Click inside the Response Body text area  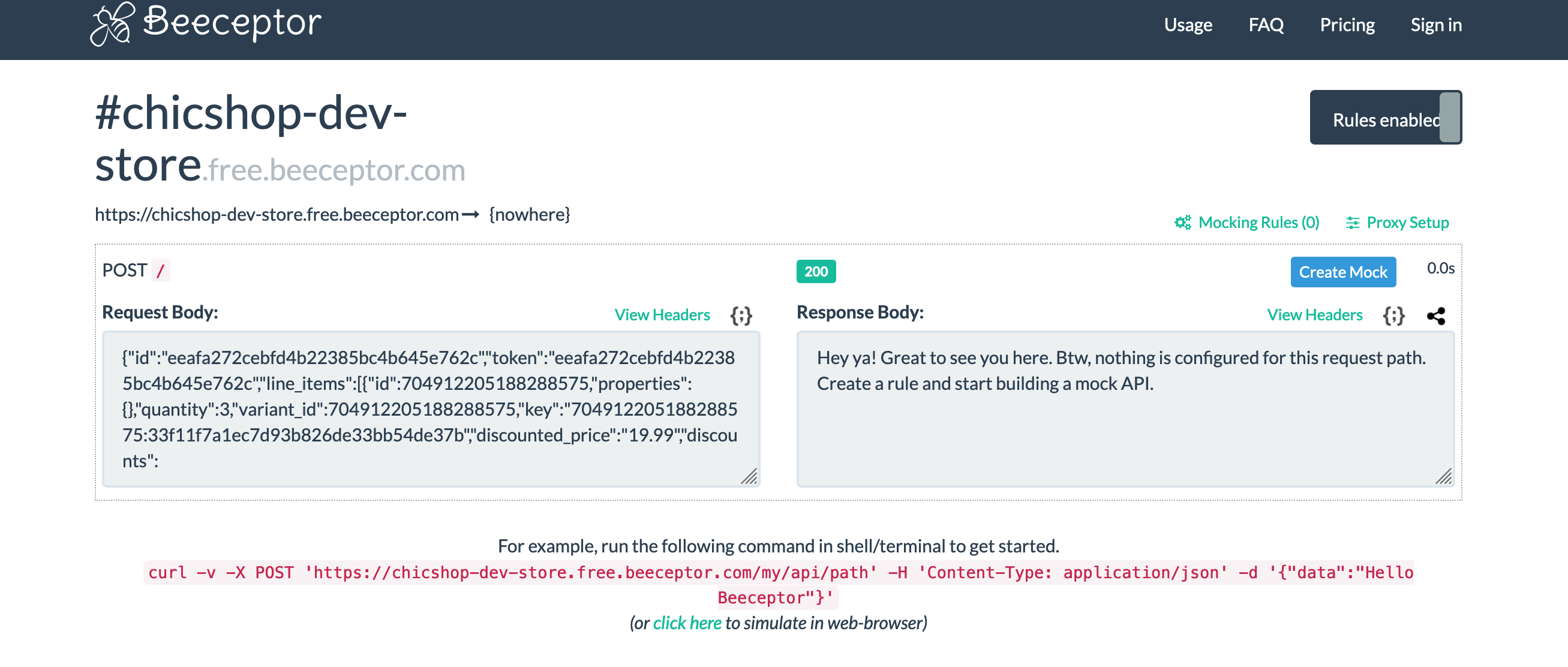pos(1125,409)
